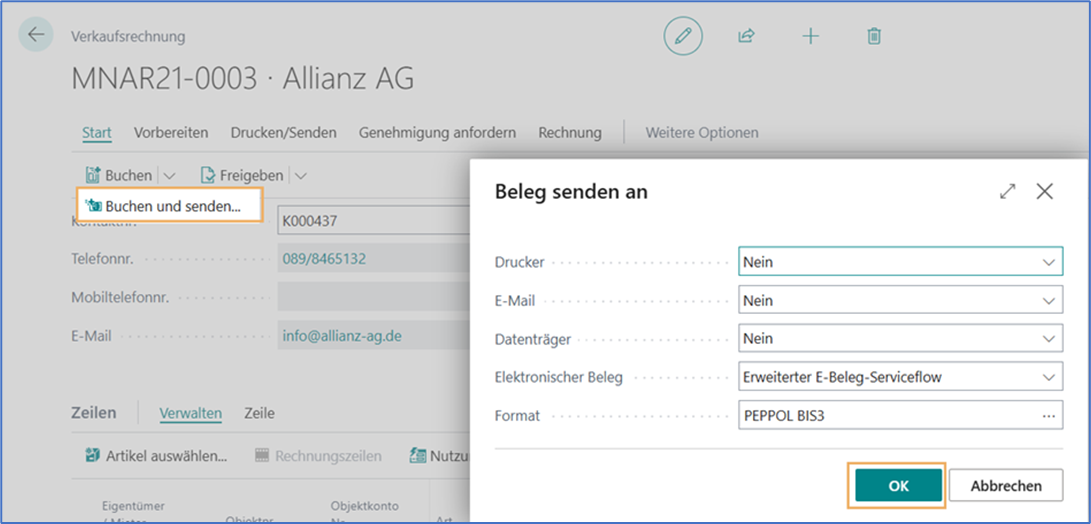Click Artikel auswählen... action
1091x524 pixels.
[x=157, y=456]
